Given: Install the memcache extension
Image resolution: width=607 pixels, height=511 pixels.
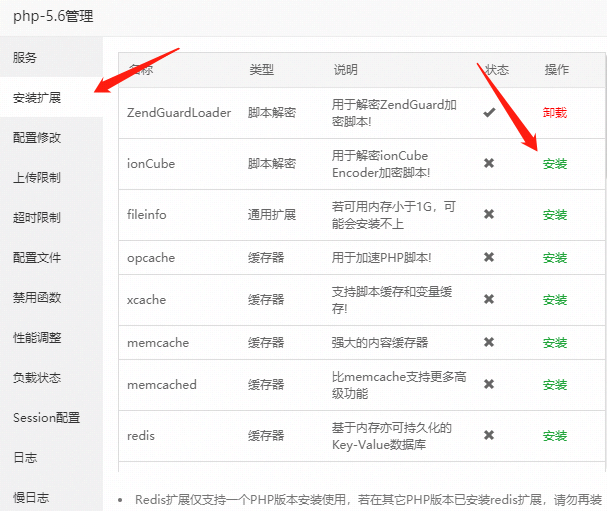Looking at the screenshot, I should pyautogui.click(x=555, y=343).
